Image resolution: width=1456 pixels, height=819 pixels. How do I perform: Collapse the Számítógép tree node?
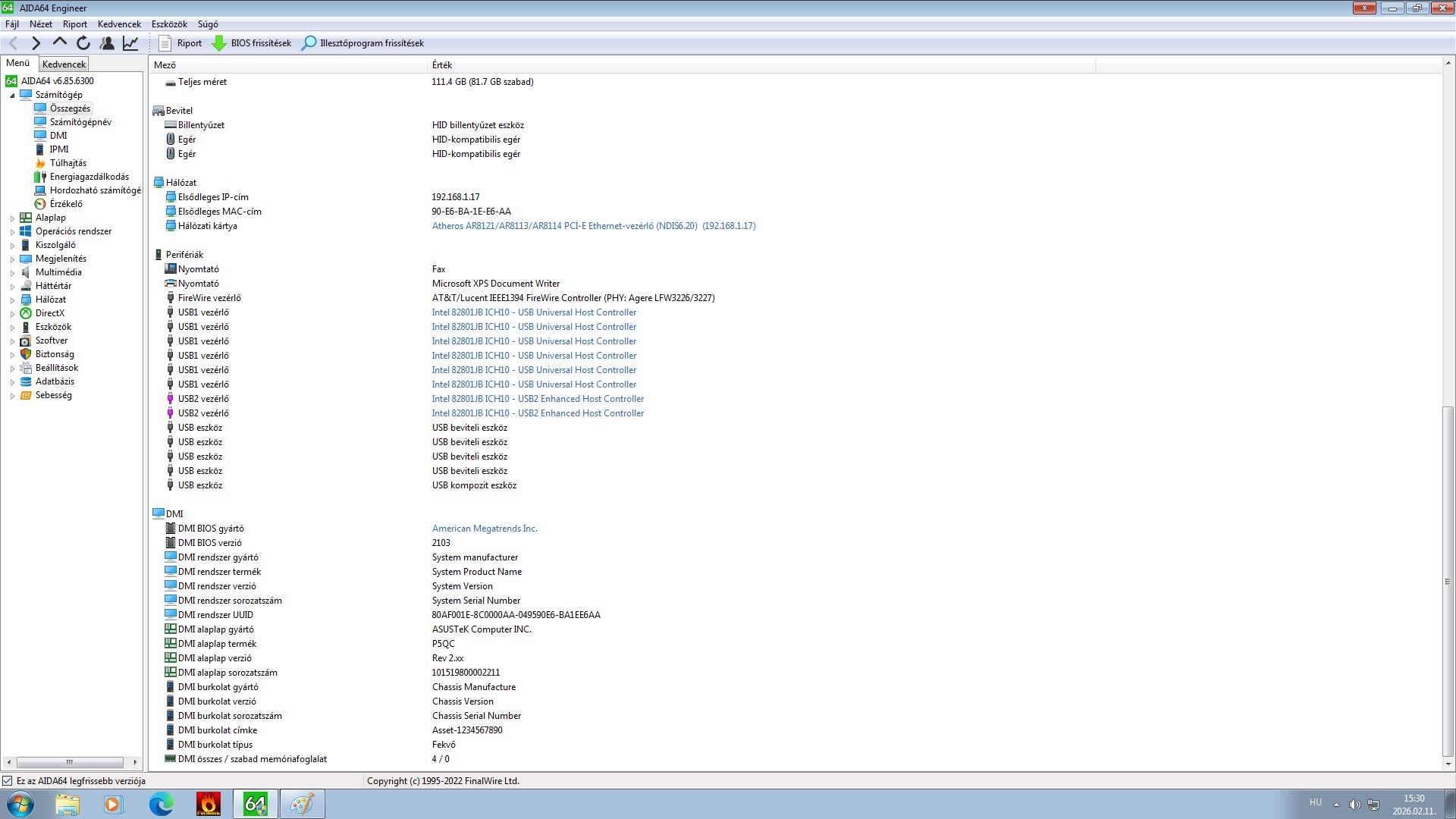click(12, 96)
